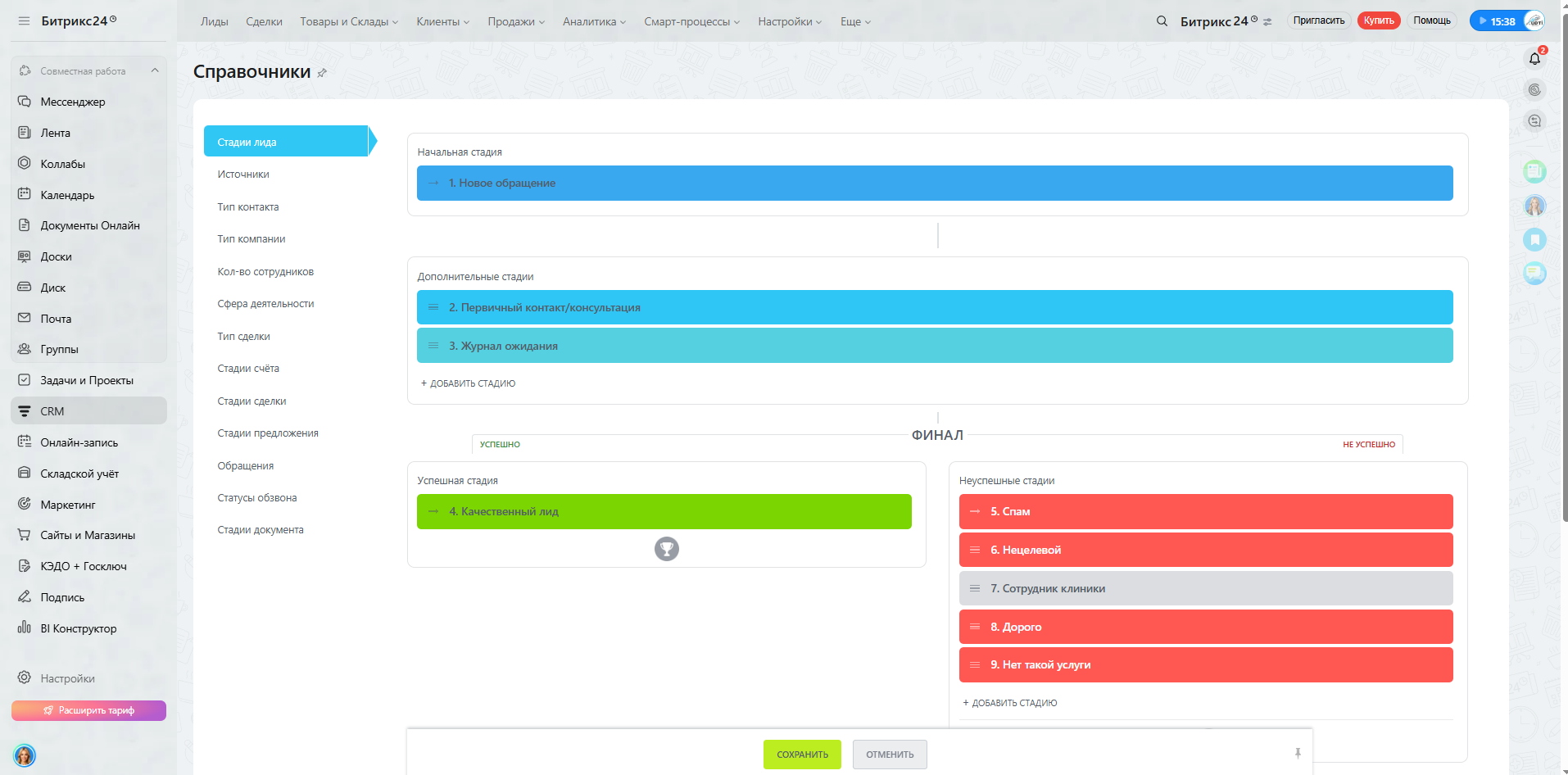Open the sliders icon next to the Битрикс24 title
1568x775 pixels.
[1267, 22]
